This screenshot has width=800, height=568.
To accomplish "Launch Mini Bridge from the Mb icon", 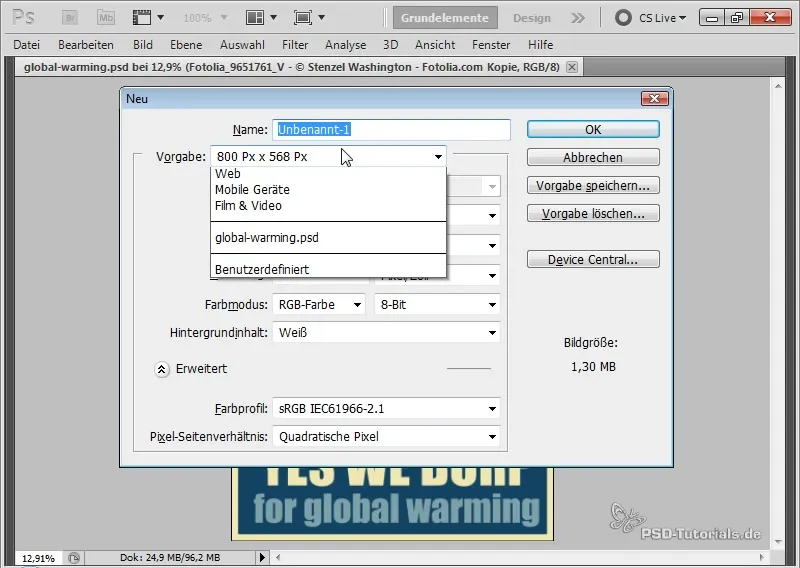I will pos(106,18).
